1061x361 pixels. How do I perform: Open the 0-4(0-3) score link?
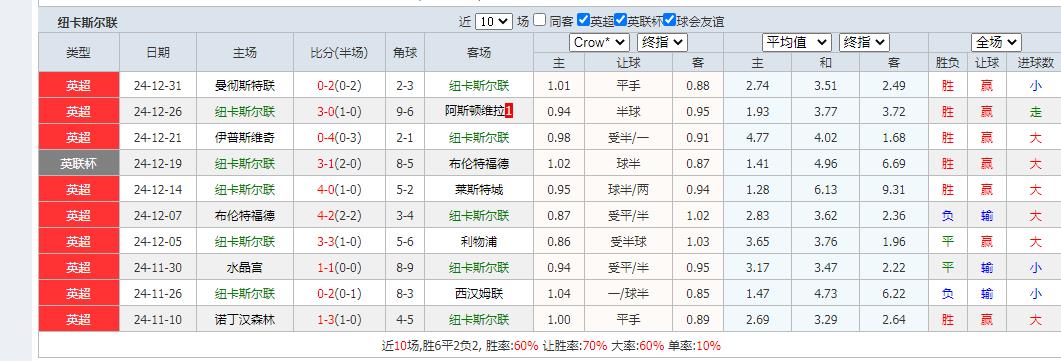coord(339,138)
